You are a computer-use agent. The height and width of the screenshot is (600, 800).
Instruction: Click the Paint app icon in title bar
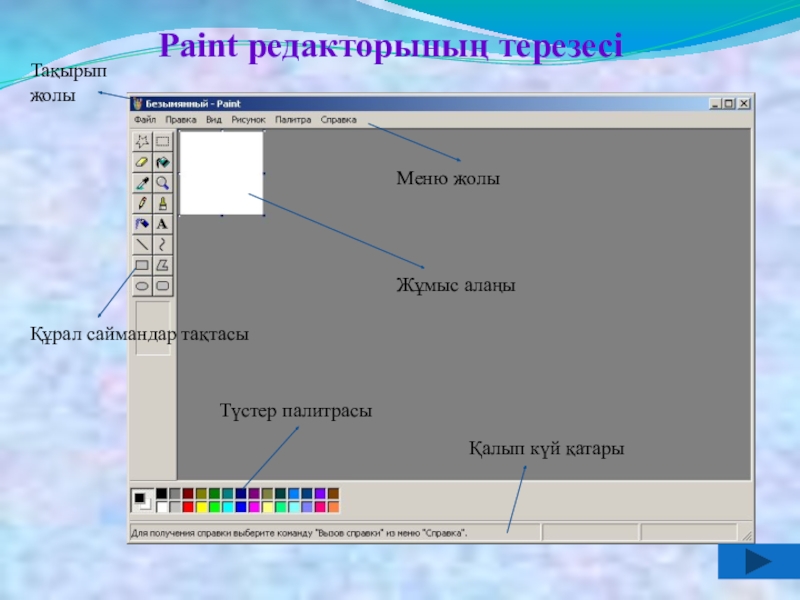[137, 104]
